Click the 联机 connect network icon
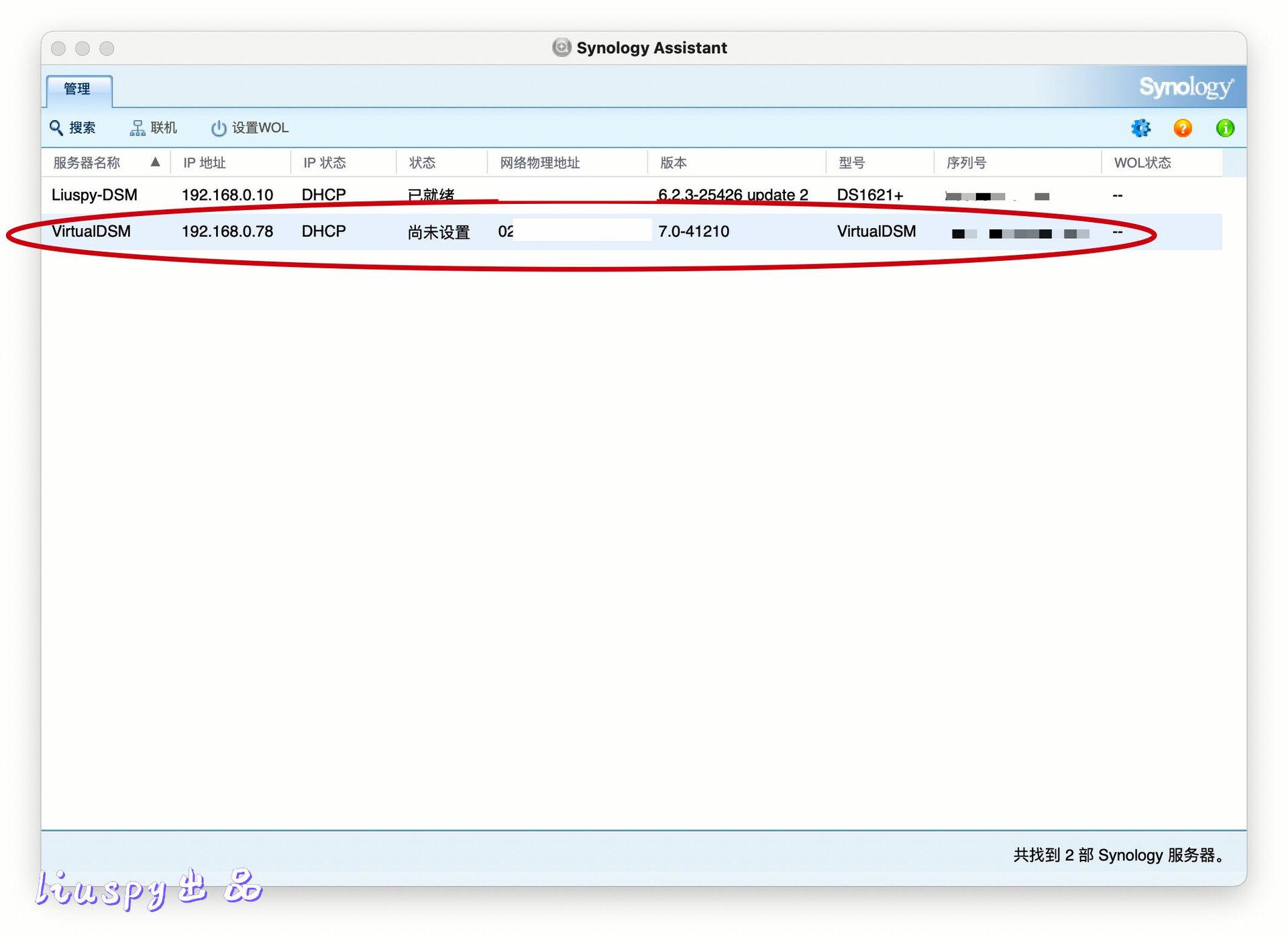 [138, 128]
